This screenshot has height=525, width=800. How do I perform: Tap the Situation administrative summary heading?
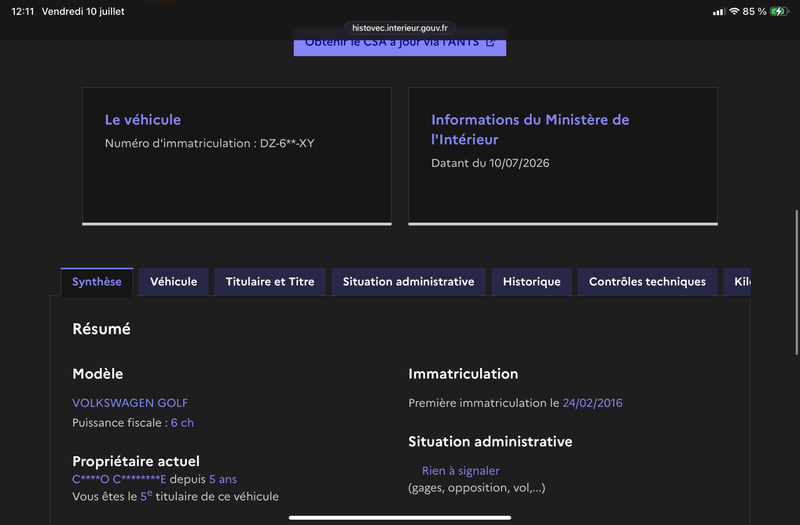tap(490, 442)
